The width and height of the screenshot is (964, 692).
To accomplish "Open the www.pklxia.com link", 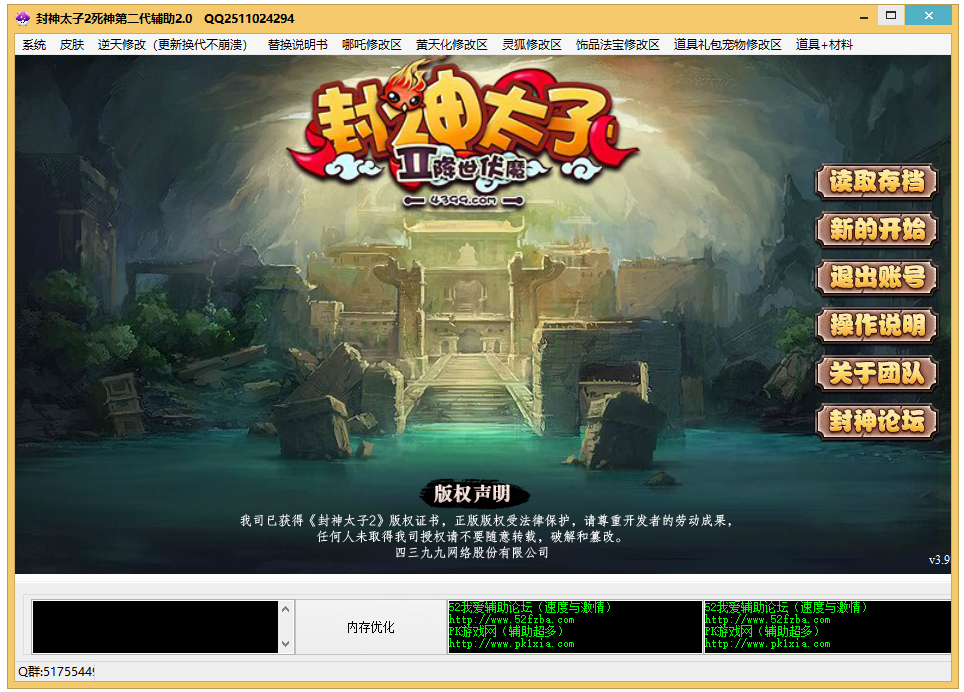I will [x=514, y=643].
